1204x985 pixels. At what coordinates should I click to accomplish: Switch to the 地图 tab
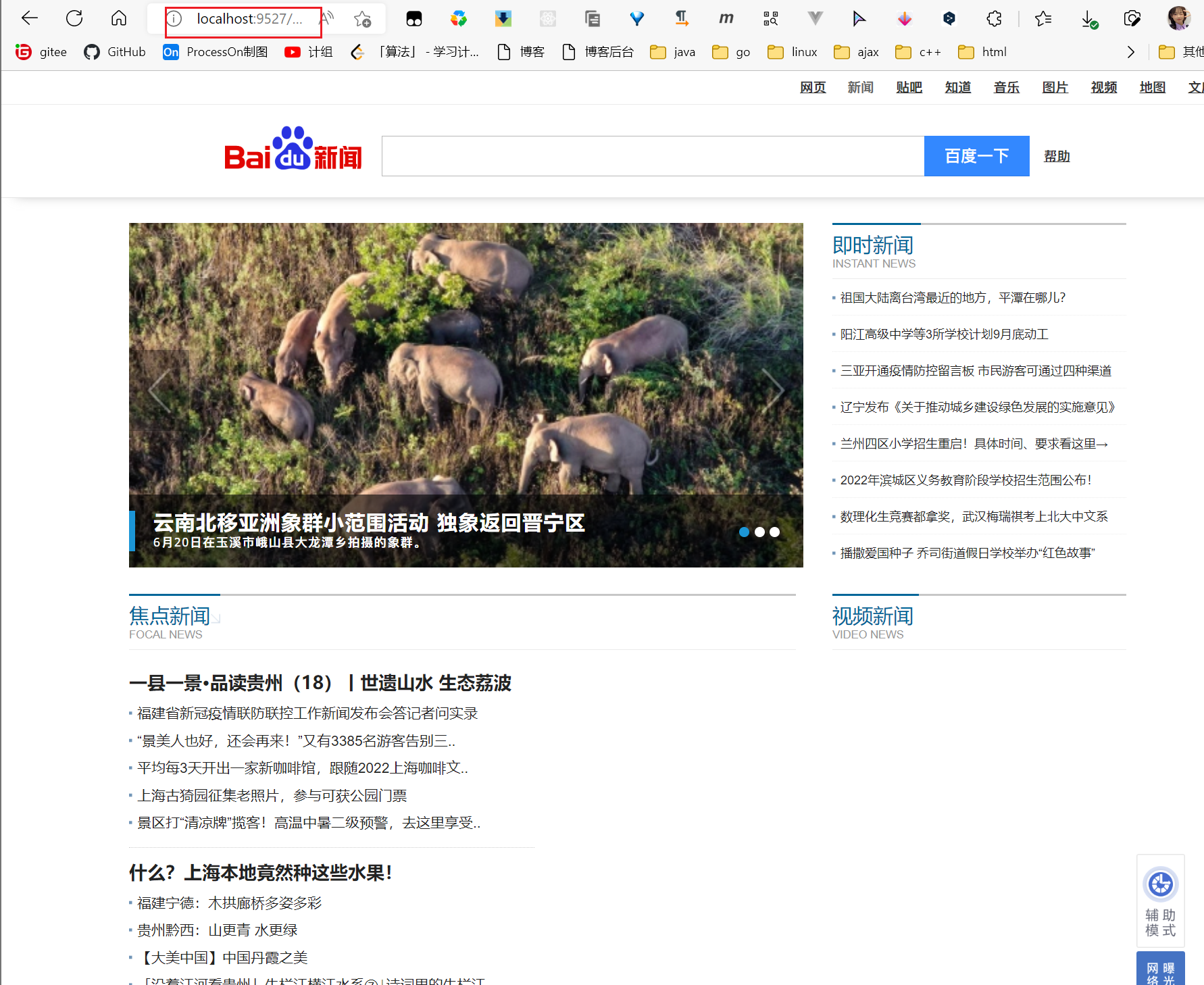1153,88
